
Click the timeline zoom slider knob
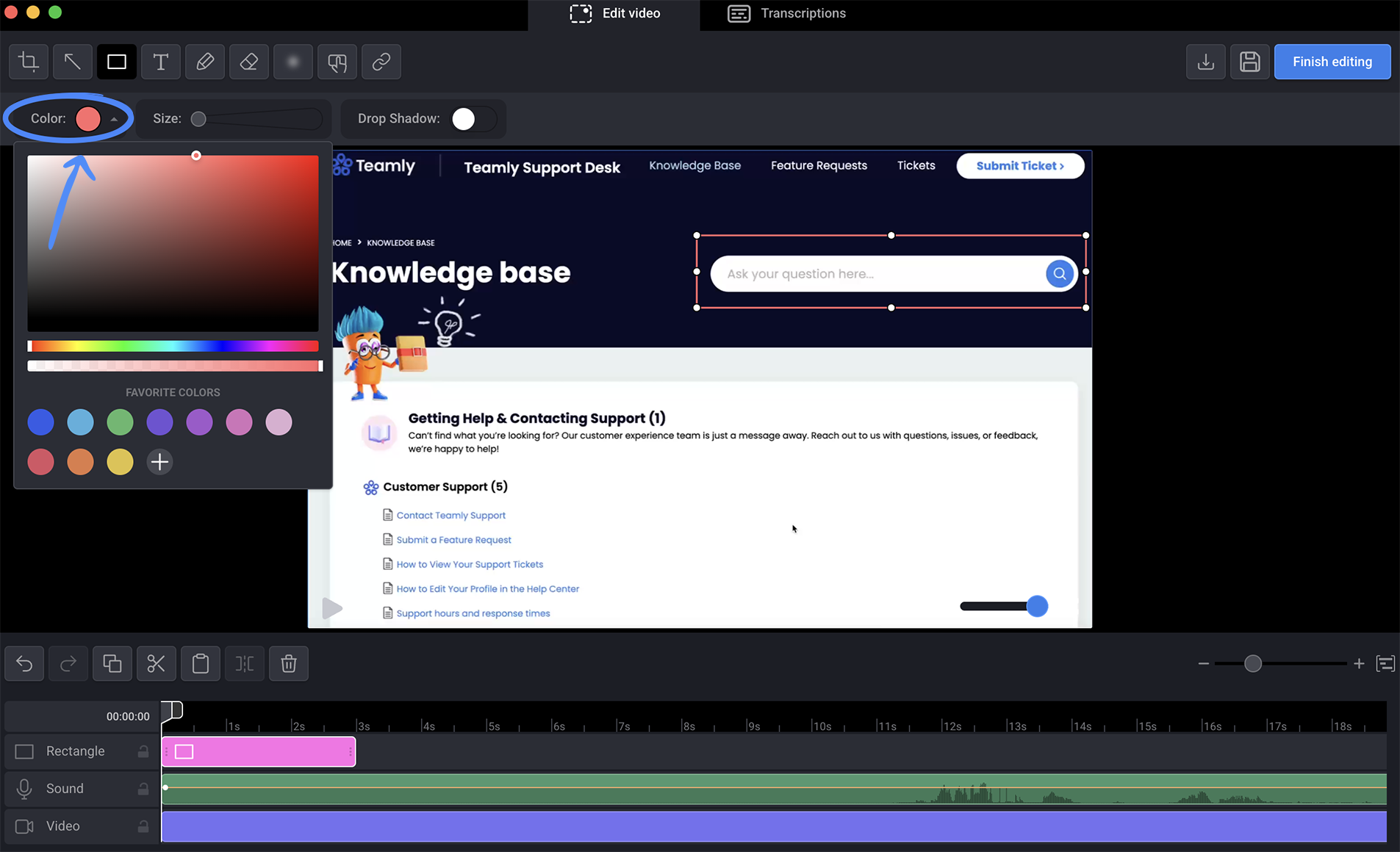tap(1253, 664)
